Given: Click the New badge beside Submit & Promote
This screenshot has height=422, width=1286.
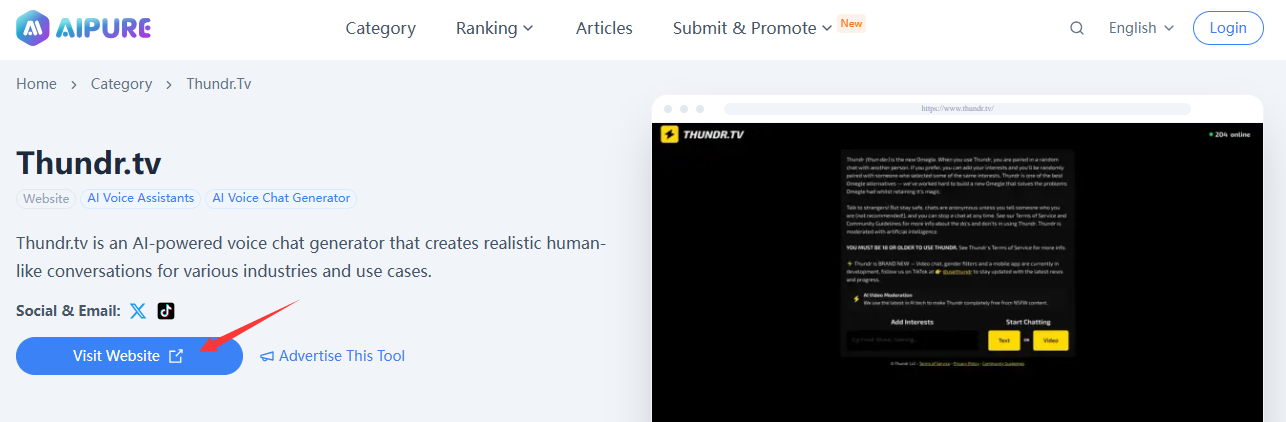Looking at the screenshot, I should point(851,23).
